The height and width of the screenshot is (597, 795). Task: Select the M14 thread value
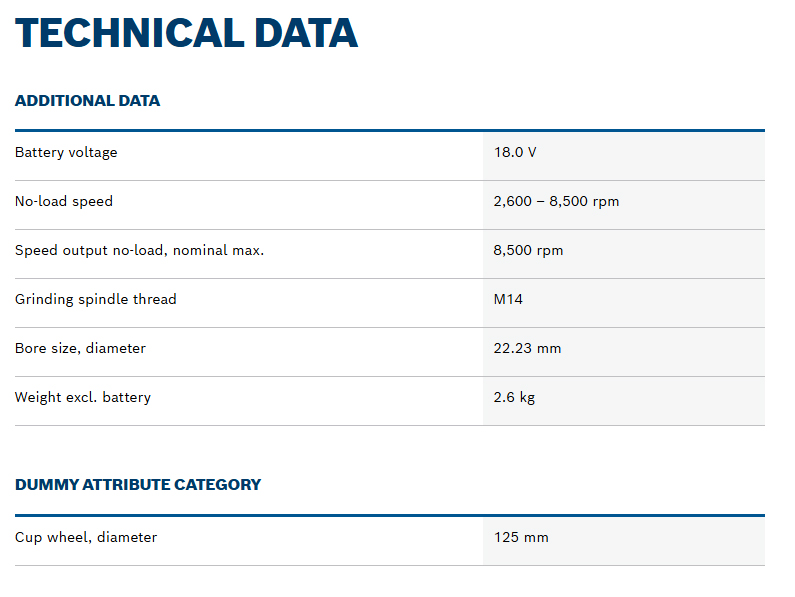(x=508, y=300)
